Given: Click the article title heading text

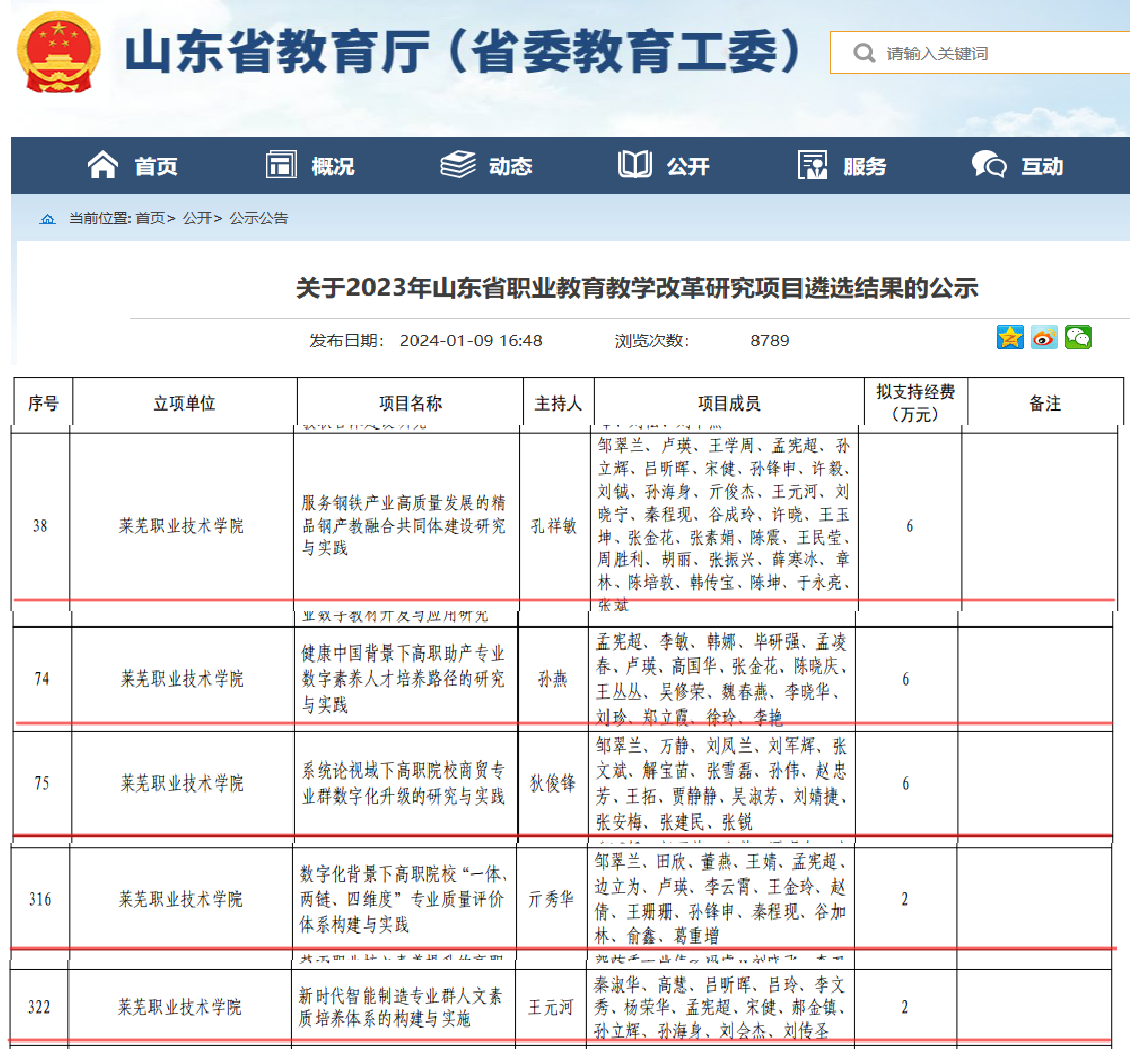Looking at the screenshot, I should (637, 289).
